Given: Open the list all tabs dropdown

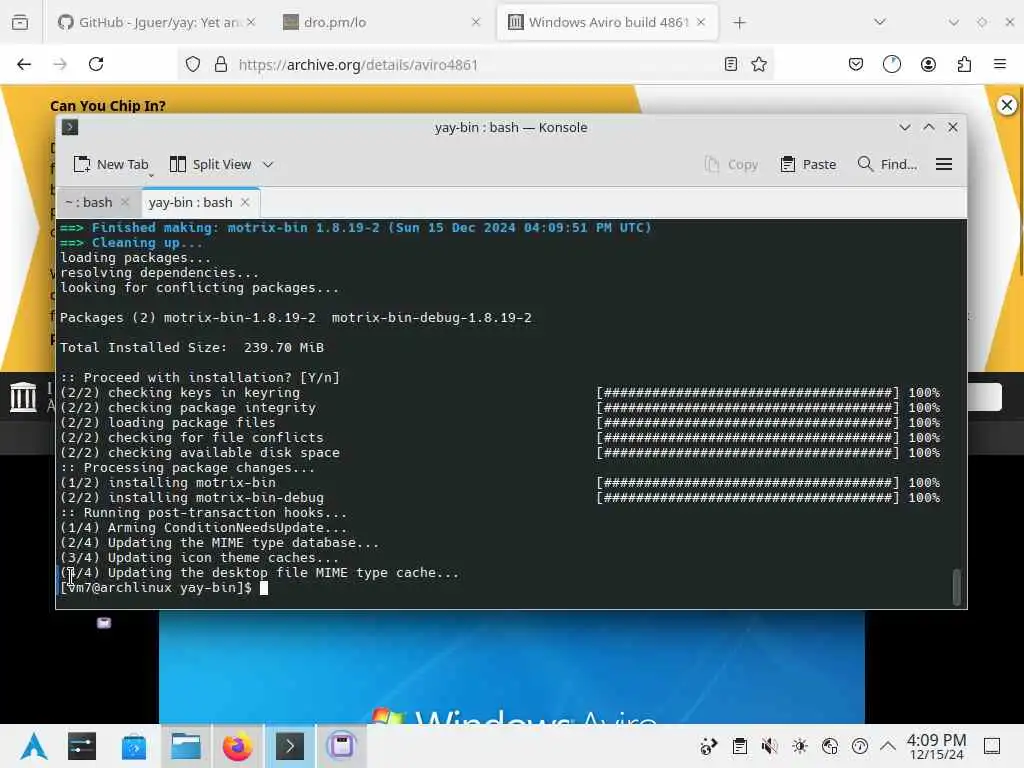Looking at the screenshot, I should pos(880,23).
